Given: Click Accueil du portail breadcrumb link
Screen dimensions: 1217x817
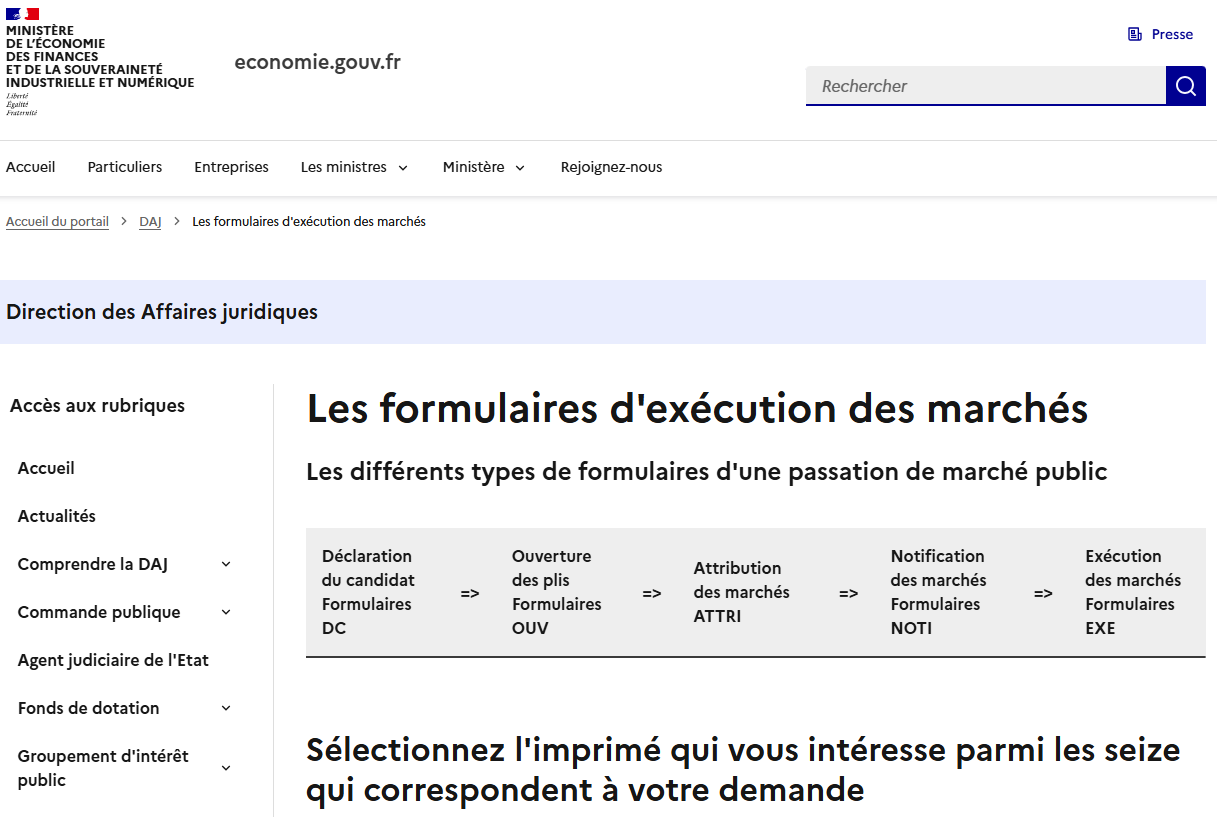Looking at the screenshot, I should coord(57,221).
